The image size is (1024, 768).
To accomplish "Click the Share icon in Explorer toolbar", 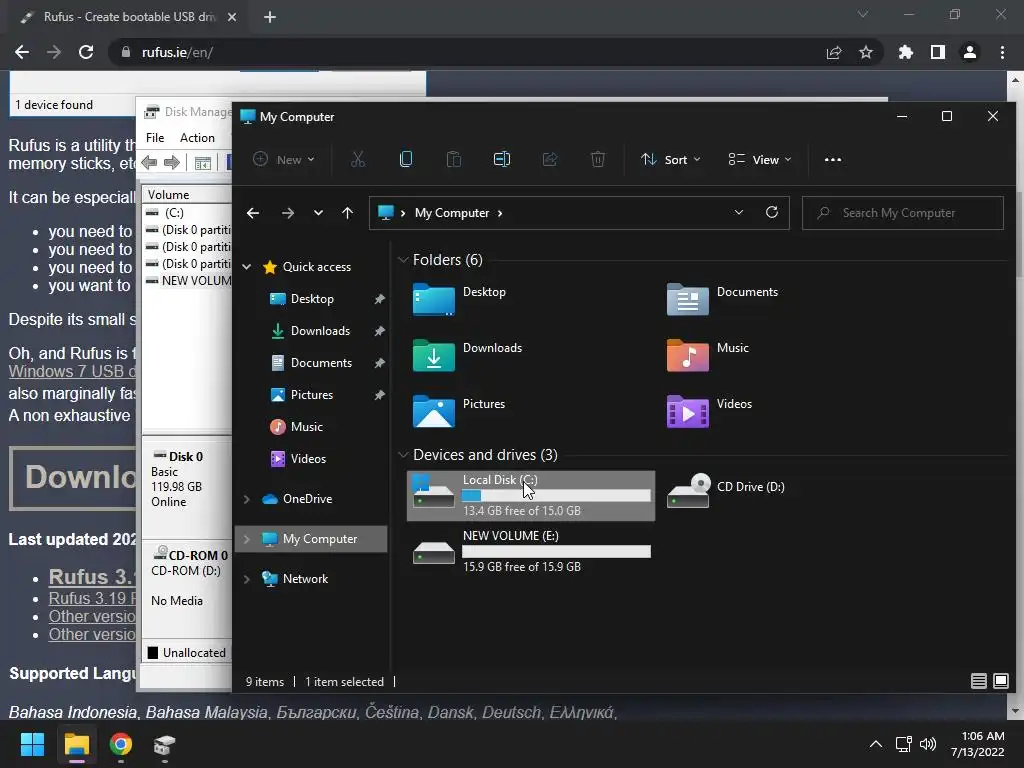I will click(x=550, y=159).
